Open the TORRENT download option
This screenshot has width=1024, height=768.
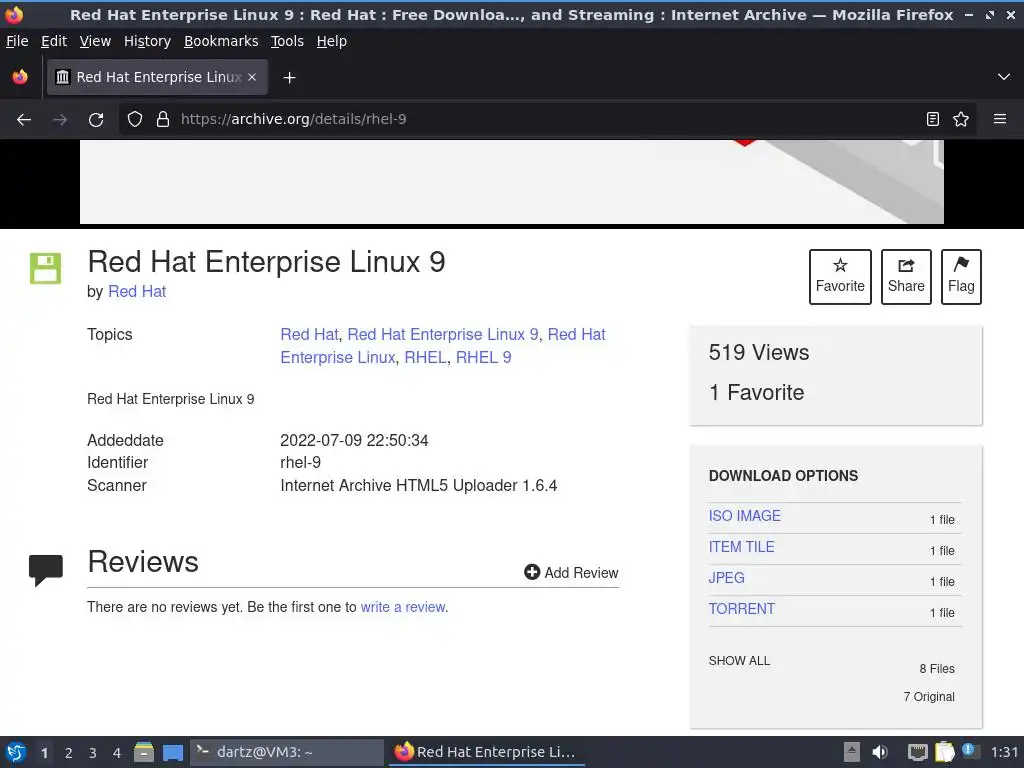[742, 609]
